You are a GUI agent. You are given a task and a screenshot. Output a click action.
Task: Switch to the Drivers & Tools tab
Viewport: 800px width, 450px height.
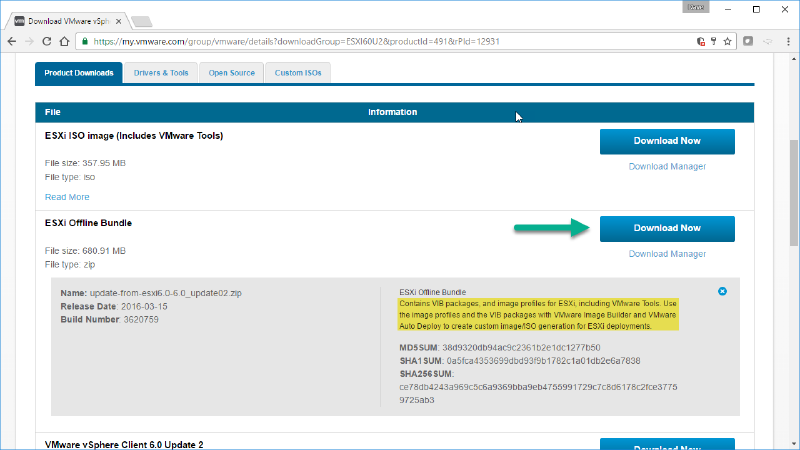(161, 73)
